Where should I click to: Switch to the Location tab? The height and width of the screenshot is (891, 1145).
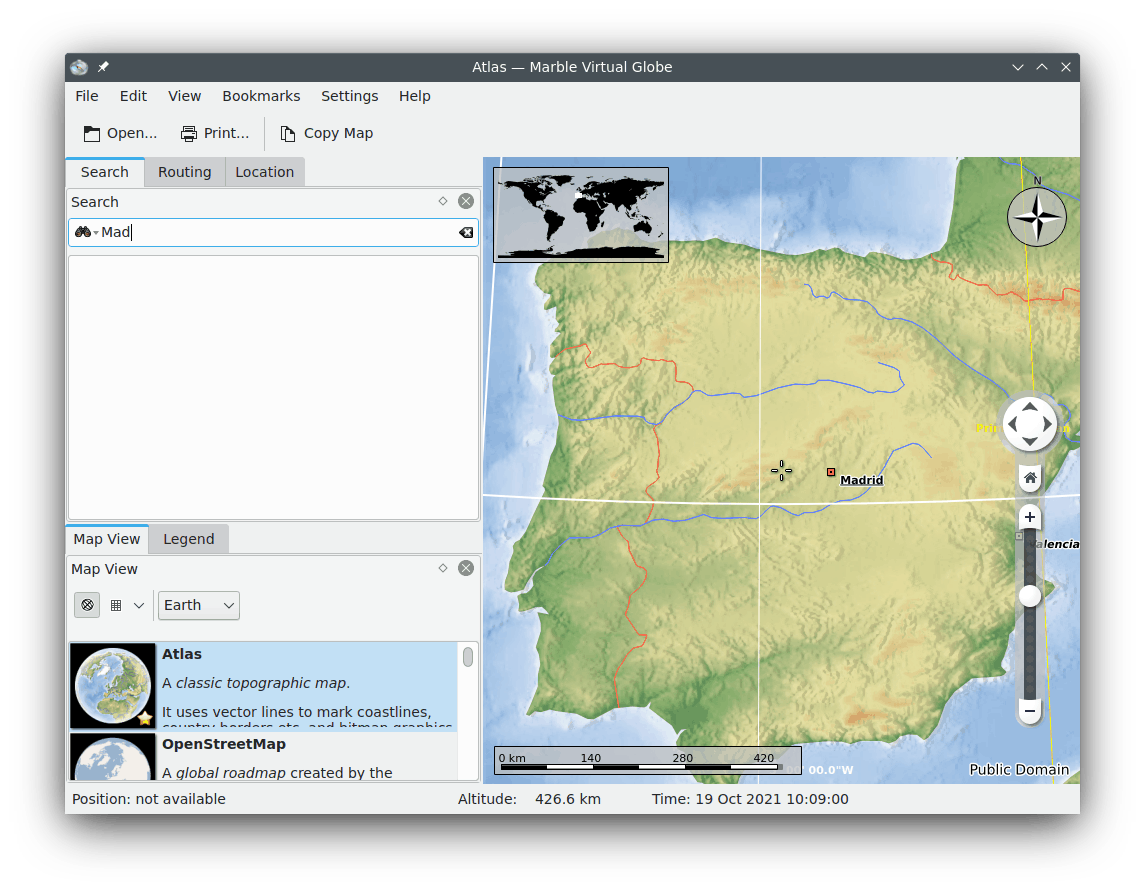264,172
